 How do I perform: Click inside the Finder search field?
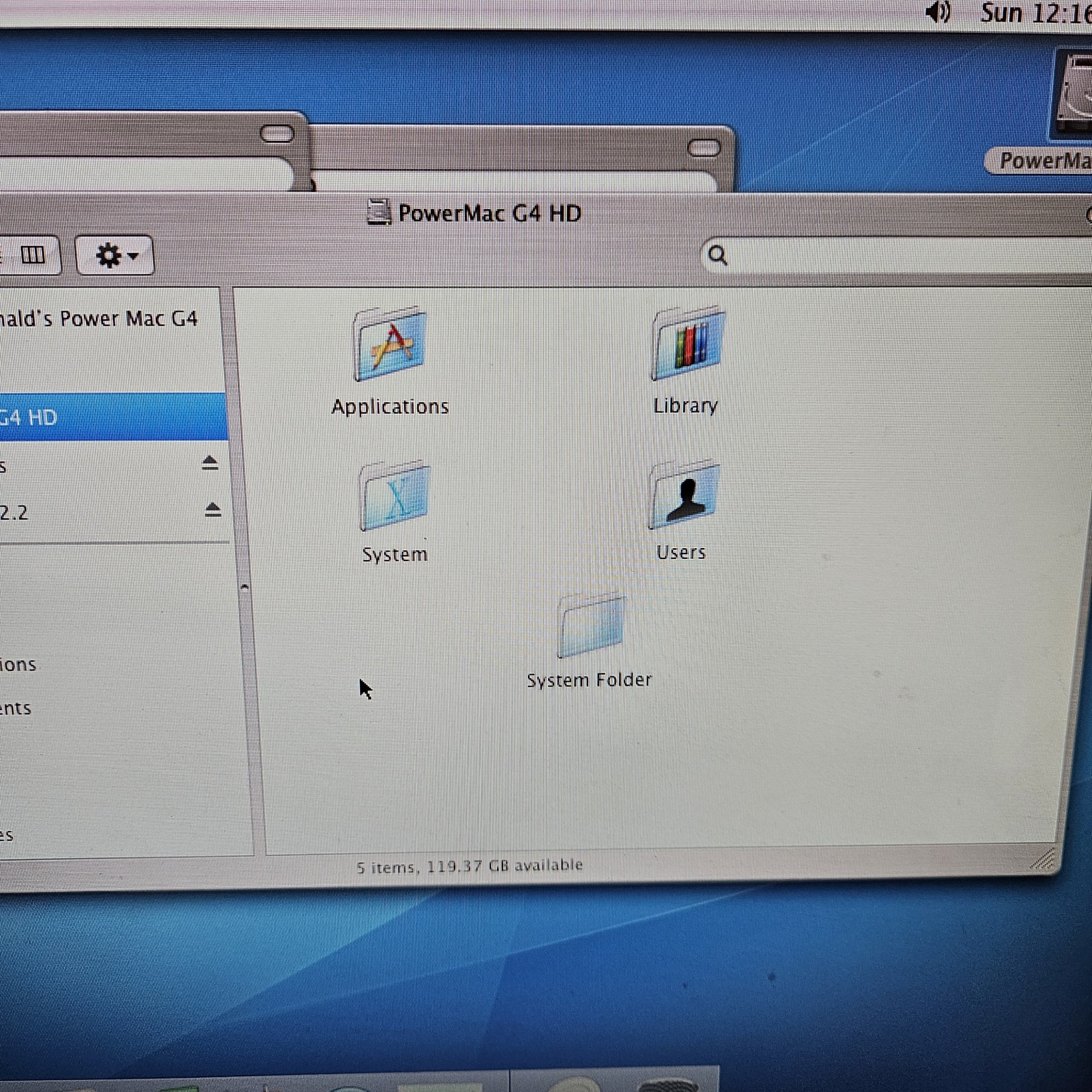point(904,257)
